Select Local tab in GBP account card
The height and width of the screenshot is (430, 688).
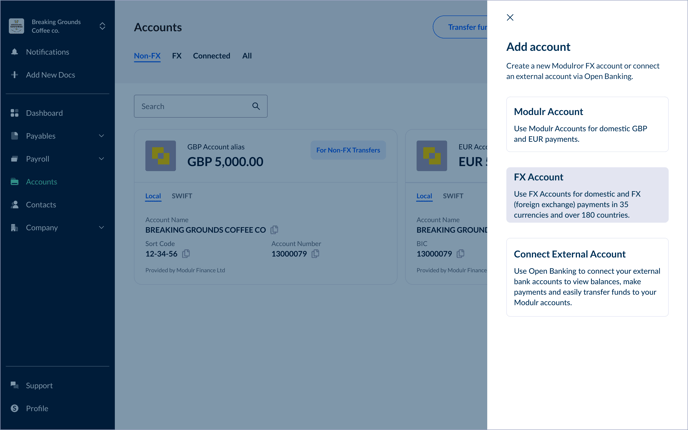(x=153, y=196)
